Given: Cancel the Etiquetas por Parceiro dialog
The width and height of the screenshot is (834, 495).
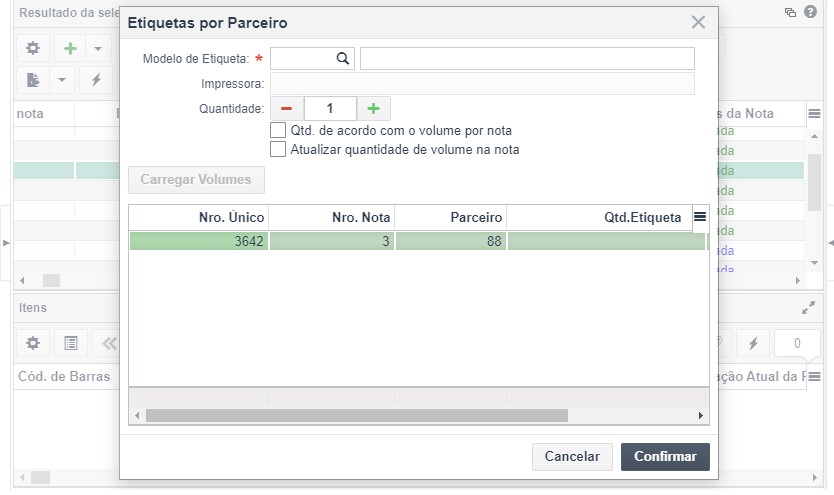Looking at the screenshot, I should tap(572, 457).
